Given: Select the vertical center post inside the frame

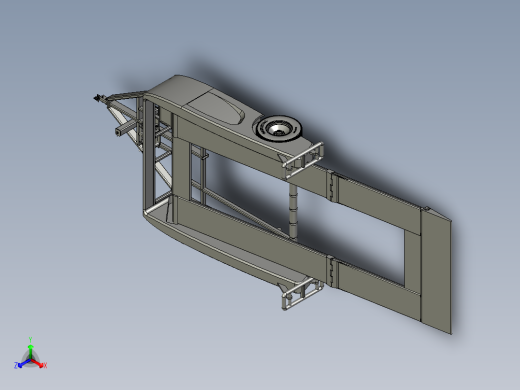Looking at the screenshot, I should pyautogui.click(x=293, y=211).
